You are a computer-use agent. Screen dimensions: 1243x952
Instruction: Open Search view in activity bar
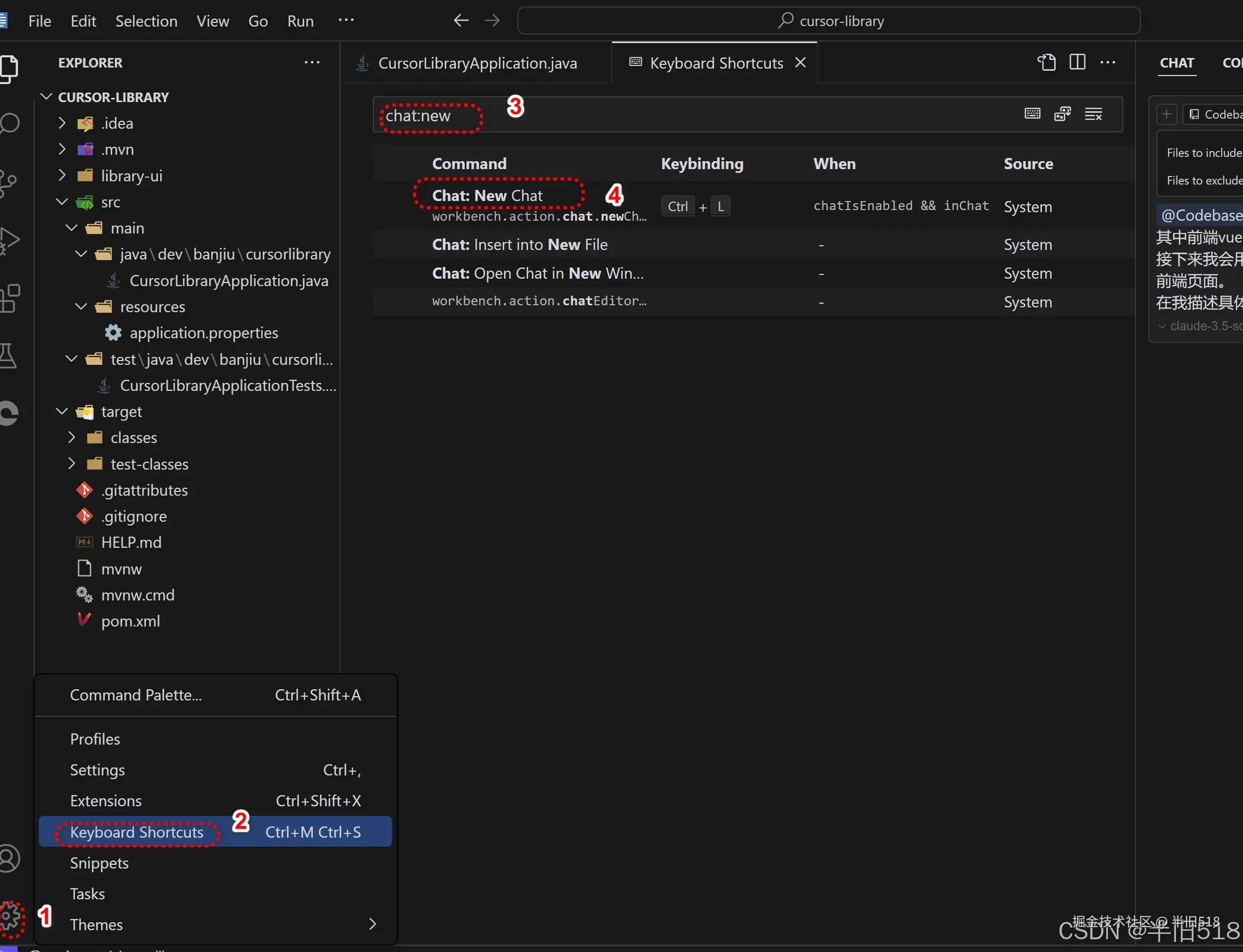coord(10,123)
